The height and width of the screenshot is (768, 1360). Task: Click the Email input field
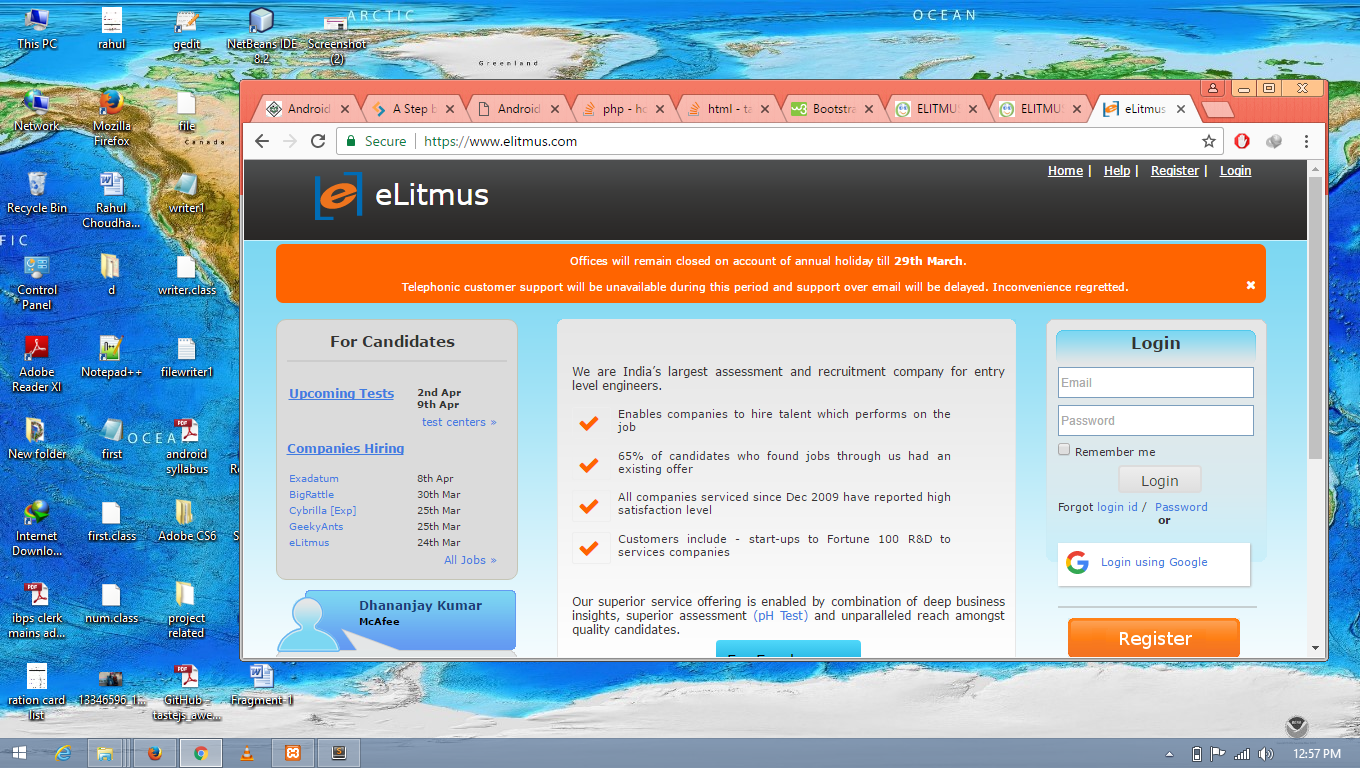point(1155,382)
